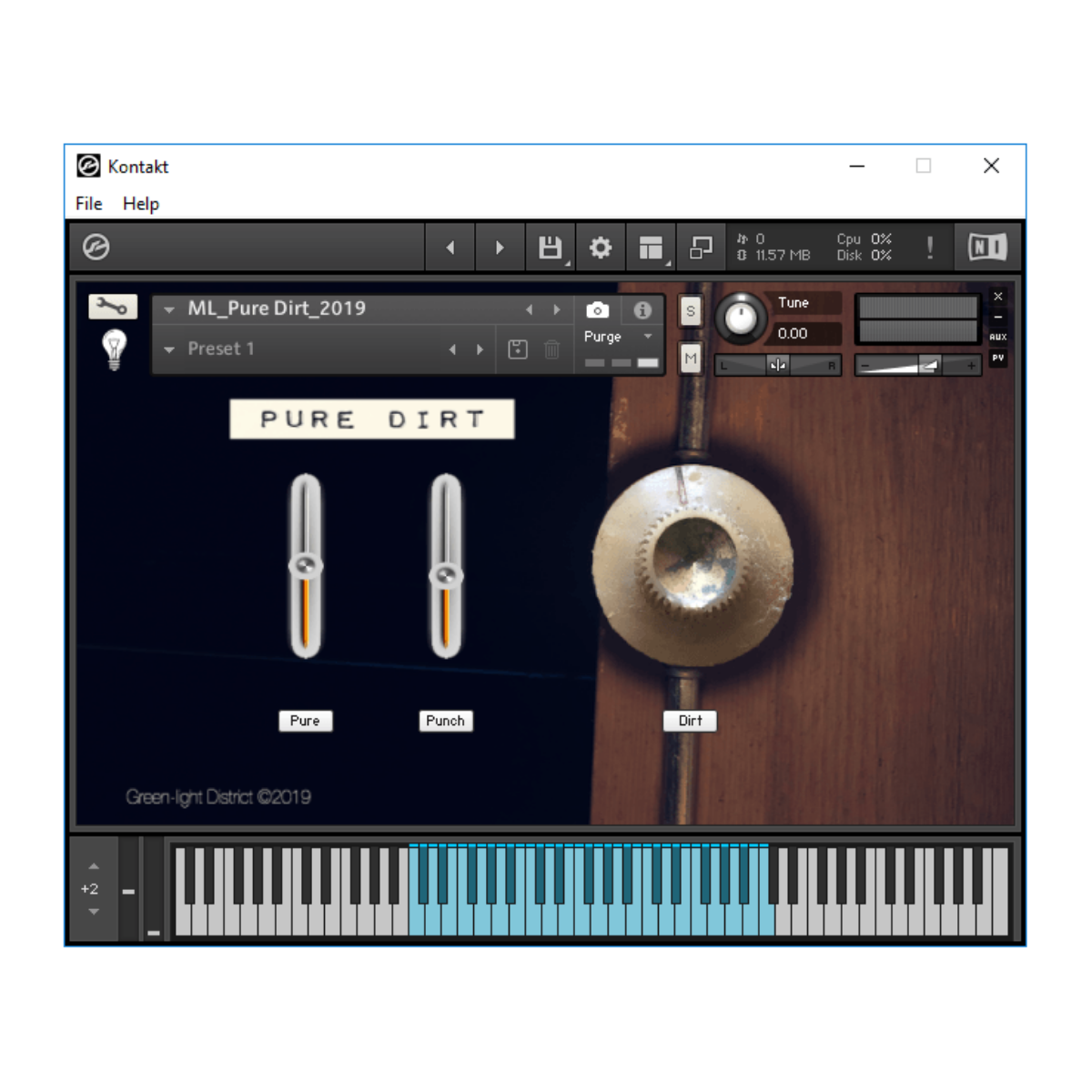Open File menu
Viewport: 1092px width, 1092px height.
click(x=89, y=204)
